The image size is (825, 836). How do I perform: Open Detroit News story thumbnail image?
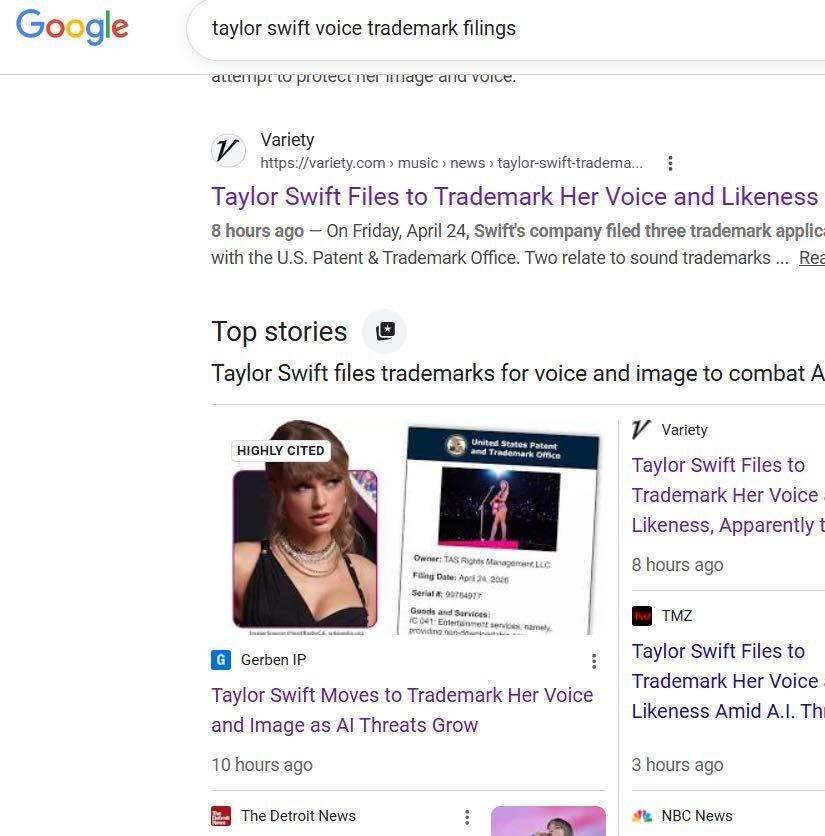tap(548, 821)
